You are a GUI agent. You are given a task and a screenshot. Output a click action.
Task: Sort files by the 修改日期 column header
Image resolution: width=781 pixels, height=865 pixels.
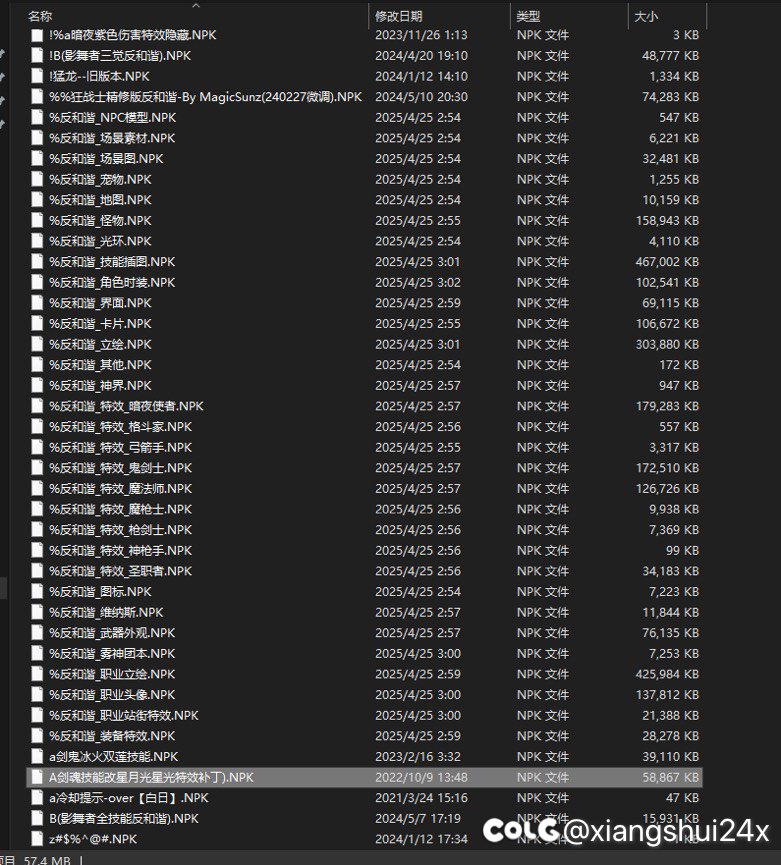coord(398,16)
